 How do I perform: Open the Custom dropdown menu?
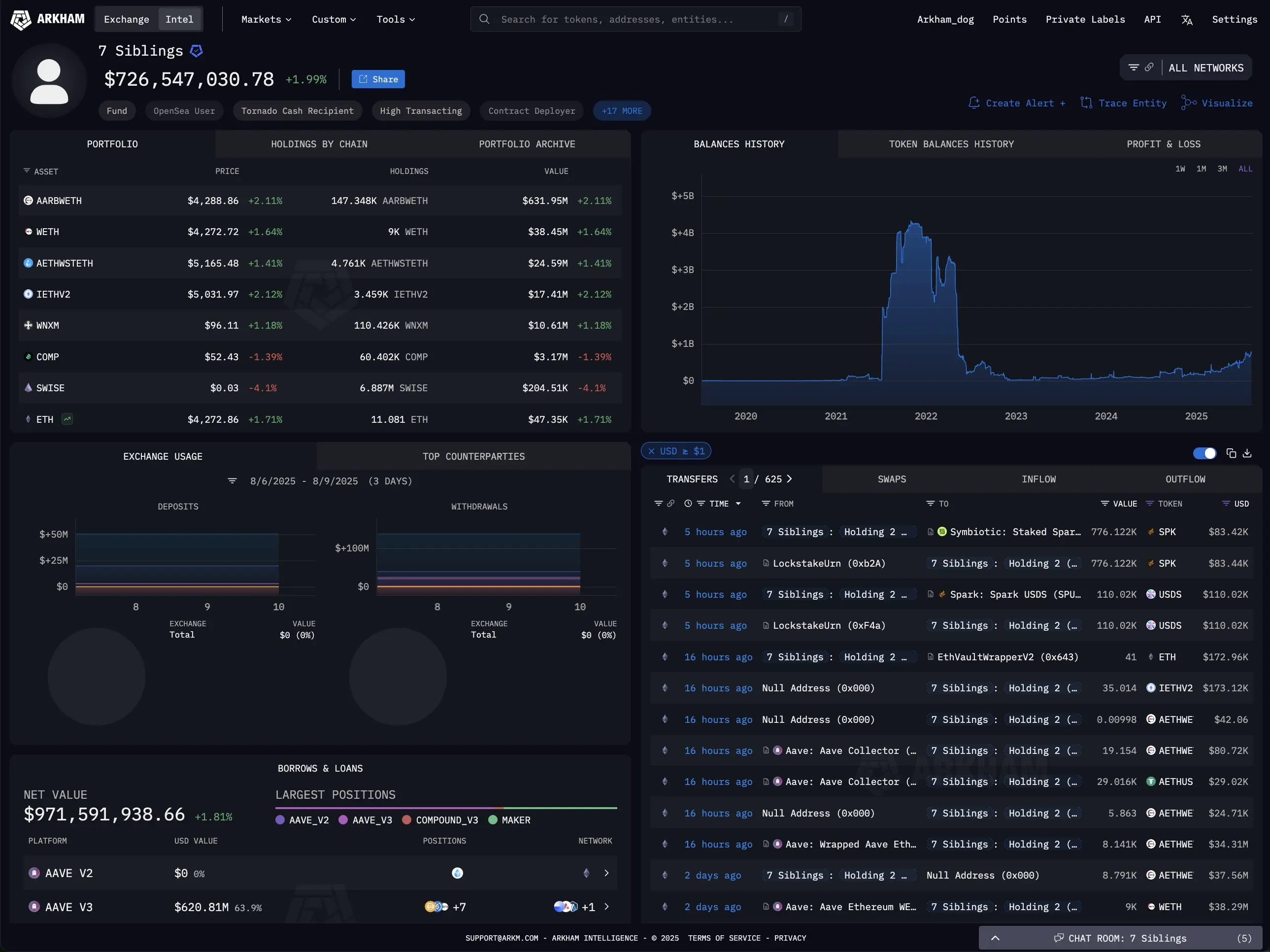tap(334, 19)
